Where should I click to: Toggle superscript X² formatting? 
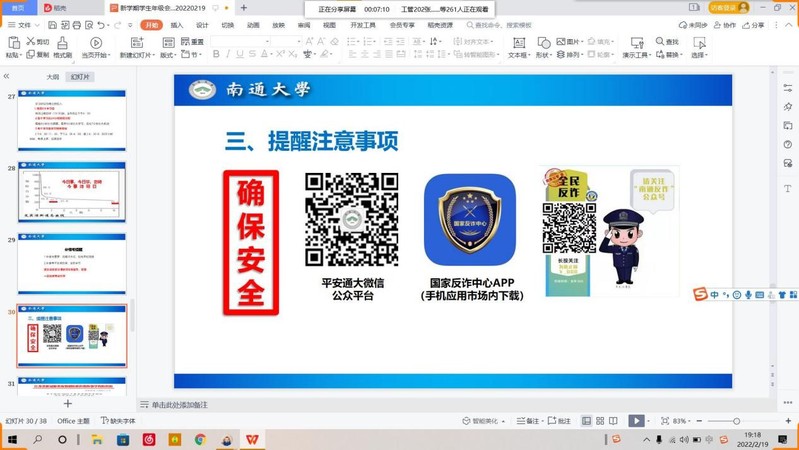coord(280,54)
